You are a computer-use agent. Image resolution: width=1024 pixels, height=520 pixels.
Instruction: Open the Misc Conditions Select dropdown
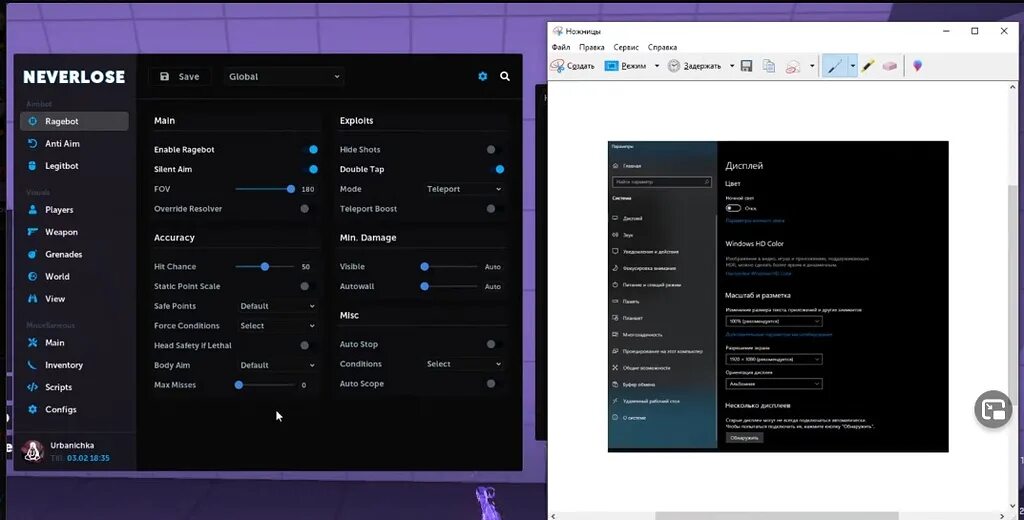pos(464,364)
